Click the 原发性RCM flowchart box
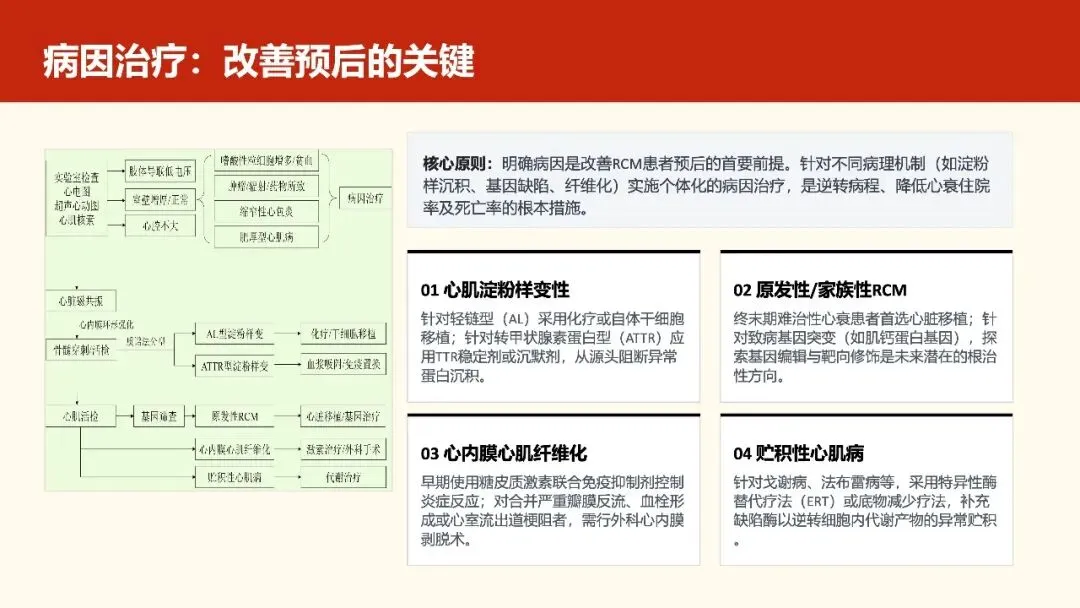 click(235, 417)
